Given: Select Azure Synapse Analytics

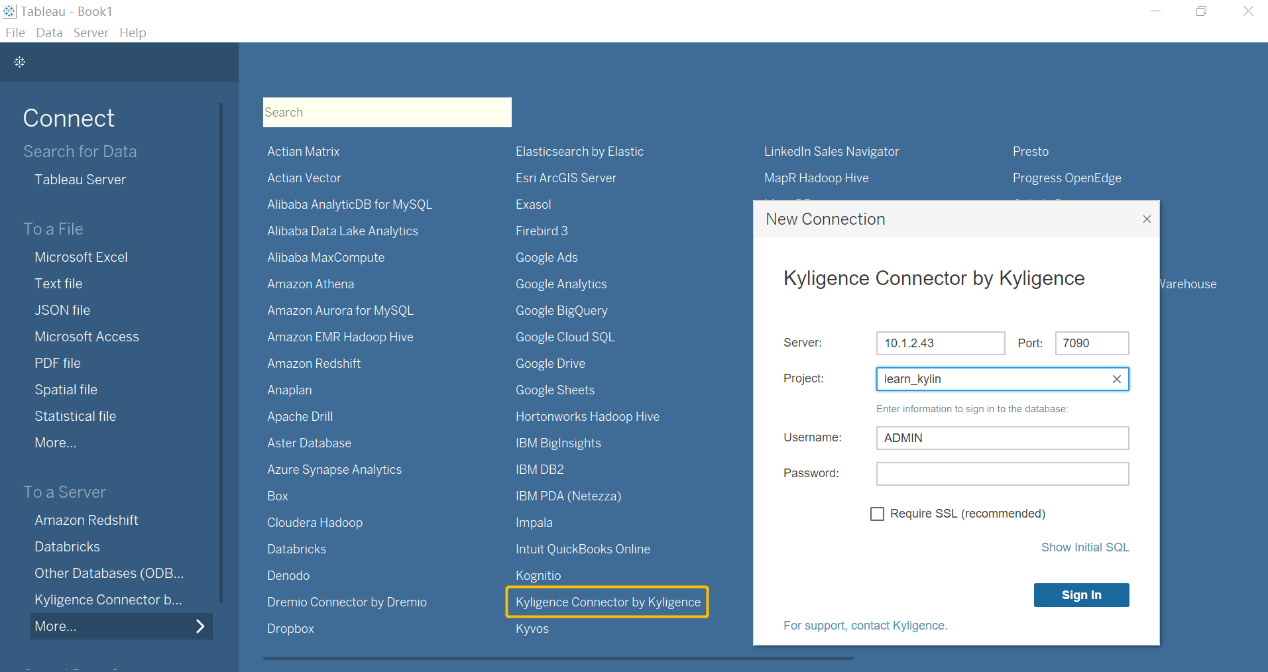Looking at the screenshot, I should 334,470.
